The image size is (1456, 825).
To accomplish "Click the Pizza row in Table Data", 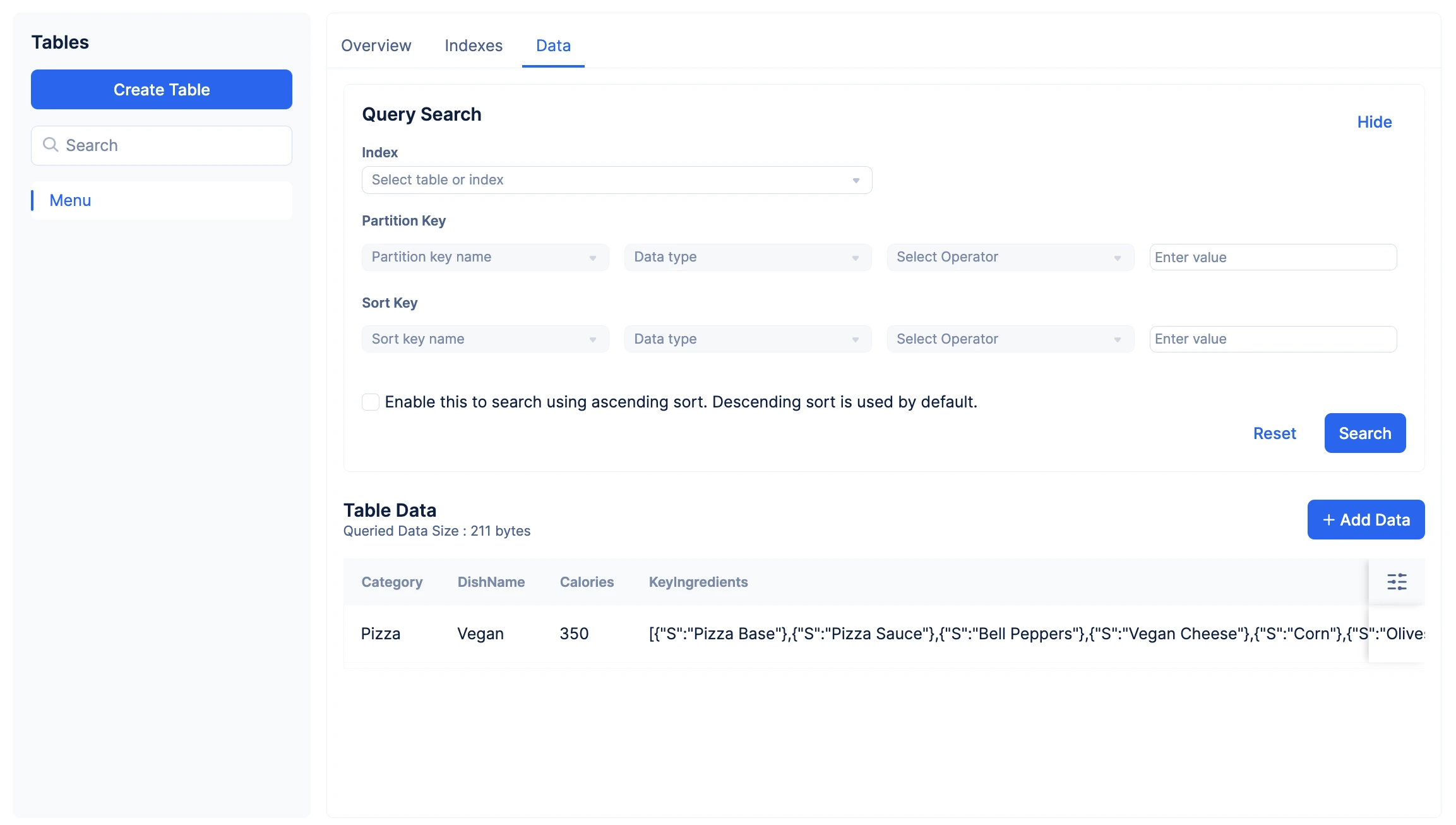I will click(x=856, y=634).
